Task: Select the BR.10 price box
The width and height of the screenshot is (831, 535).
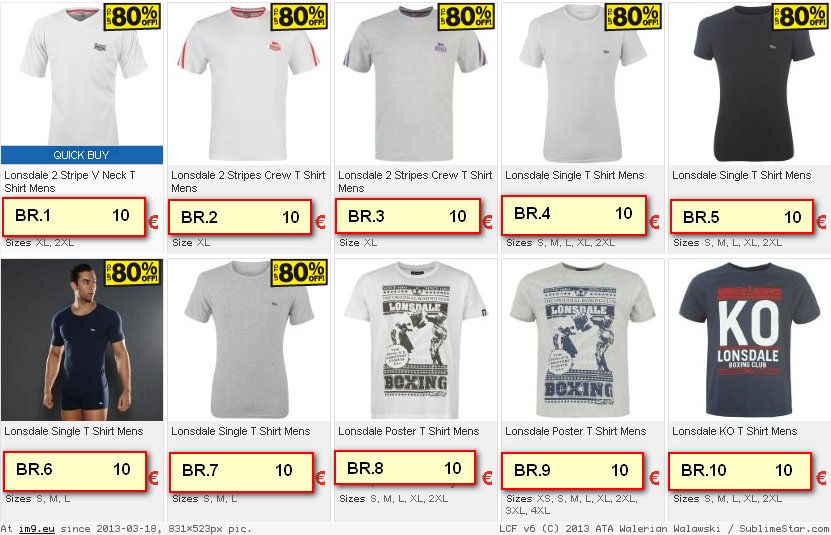Action: click(x=740, y=471)
